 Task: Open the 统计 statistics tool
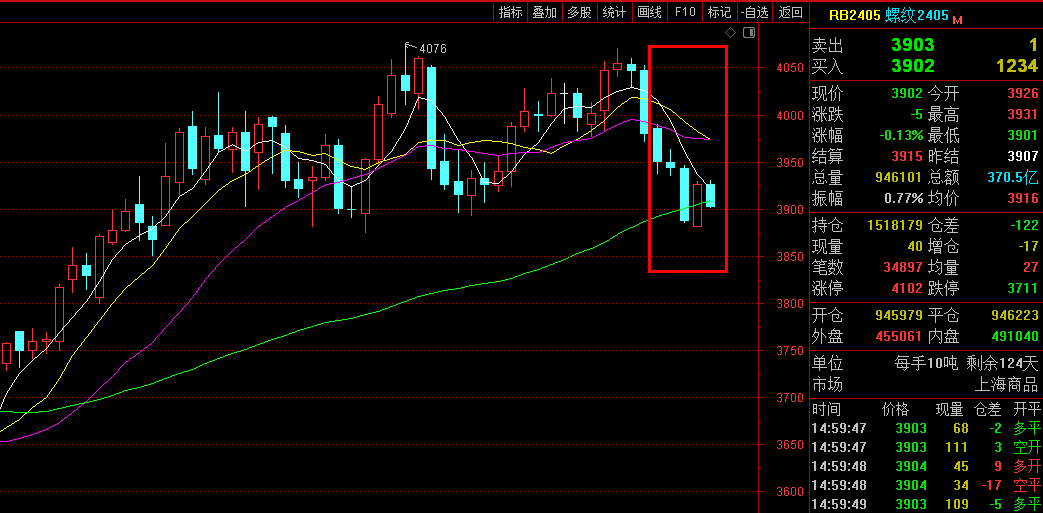point(614,12)
